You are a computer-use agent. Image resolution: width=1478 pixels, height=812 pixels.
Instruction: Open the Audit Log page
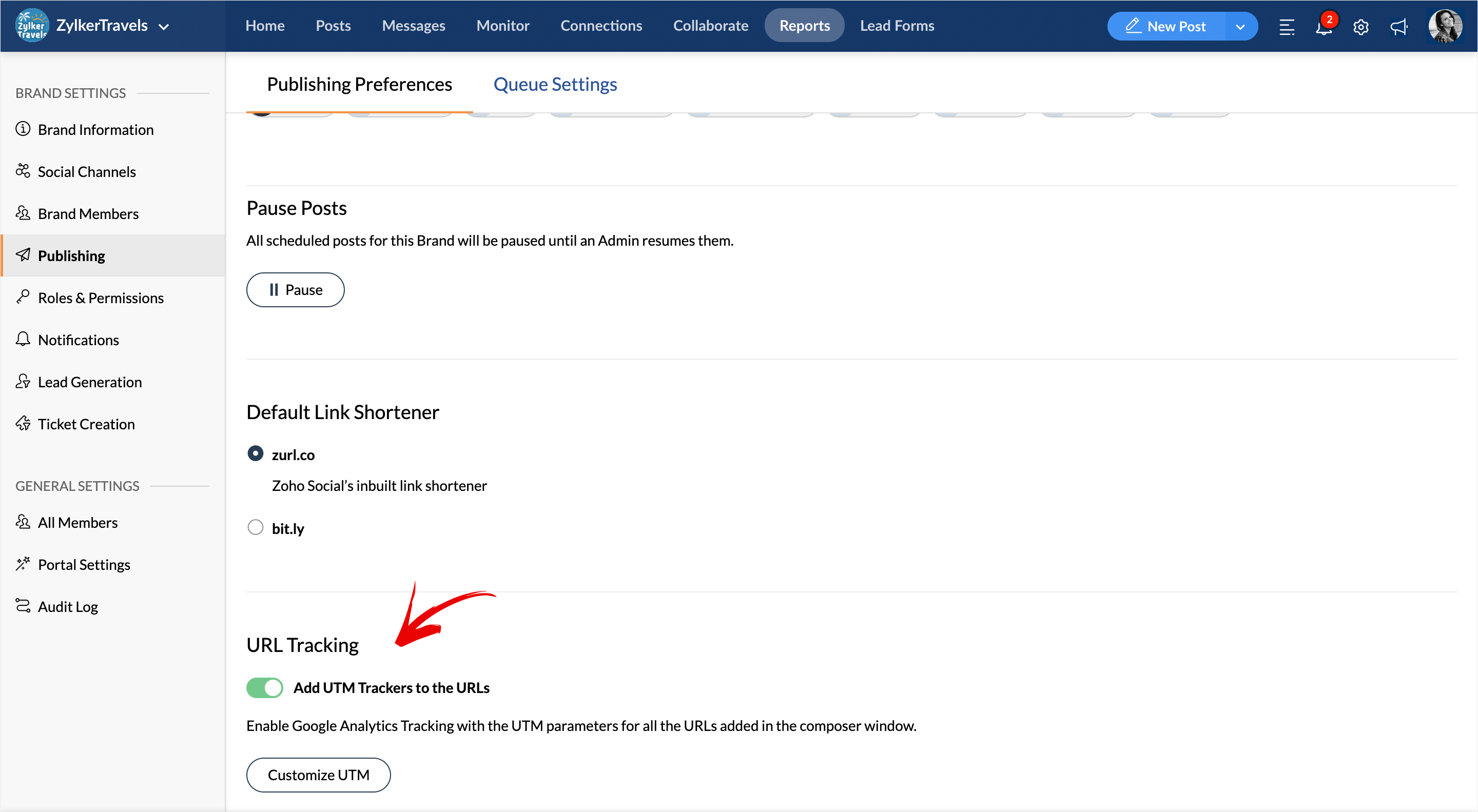(68, 606)
